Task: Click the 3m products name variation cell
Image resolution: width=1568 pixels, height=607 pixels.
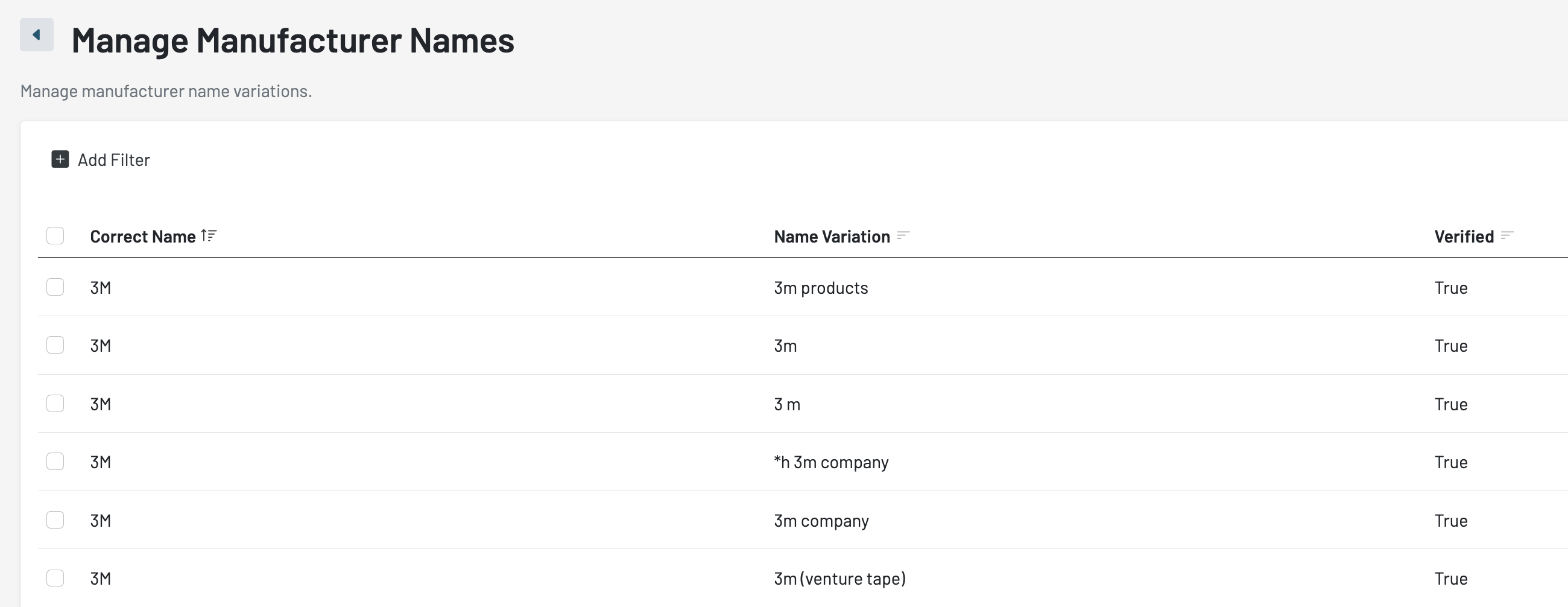Action: [821, 288]
